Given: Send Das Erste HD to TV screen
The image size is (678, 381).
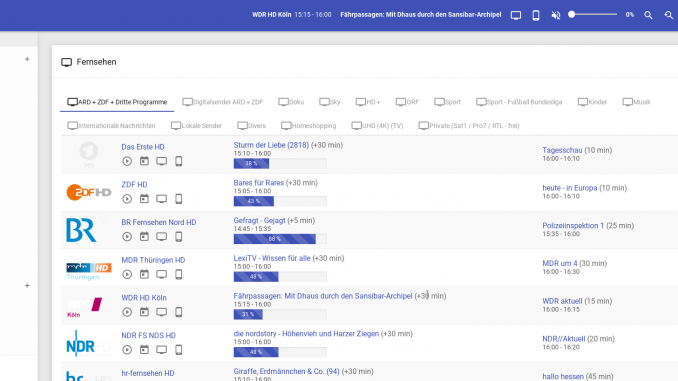Looking at the screenshot, I should (161, 161).
